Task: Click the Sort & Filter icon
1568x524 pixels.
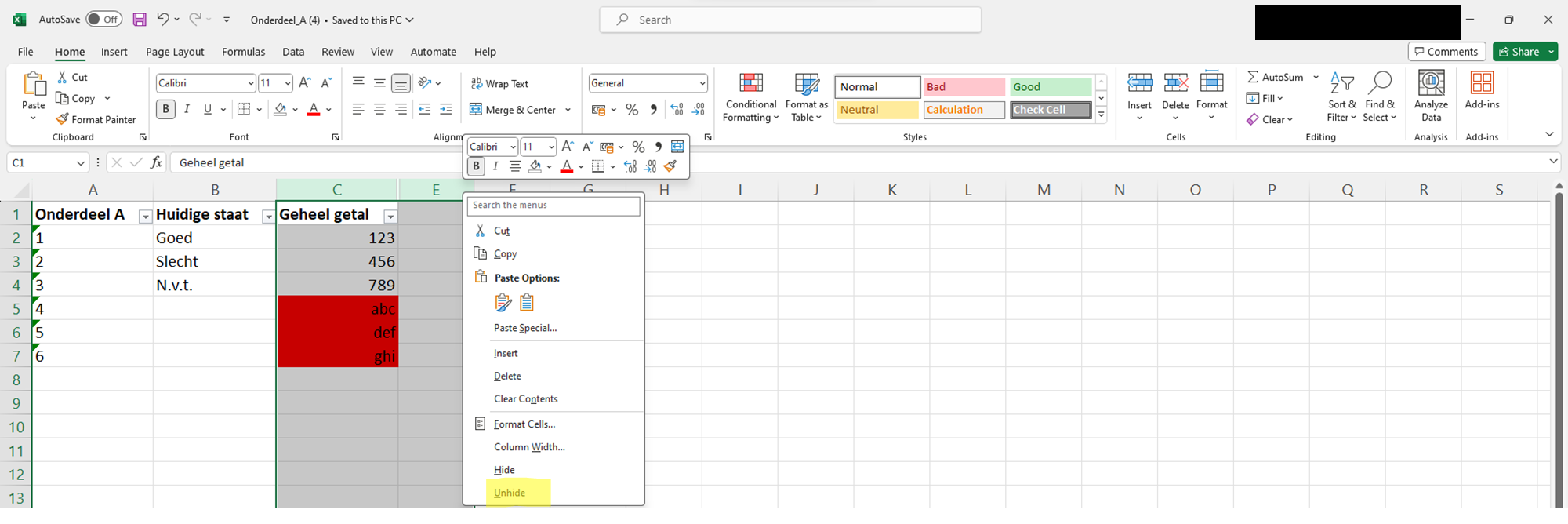Action: [1341, 83]
